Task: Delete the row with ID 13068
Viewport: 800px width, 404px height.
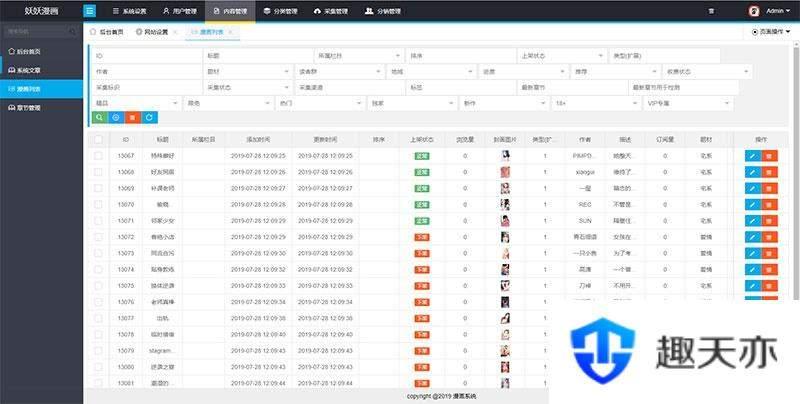Action: [769, 172]
